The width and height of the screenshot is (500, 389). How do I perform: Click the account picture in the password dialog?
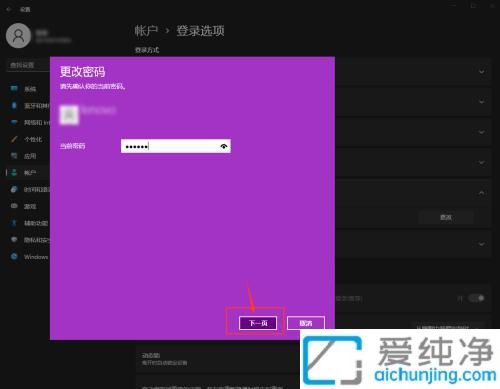click(69, 115)
